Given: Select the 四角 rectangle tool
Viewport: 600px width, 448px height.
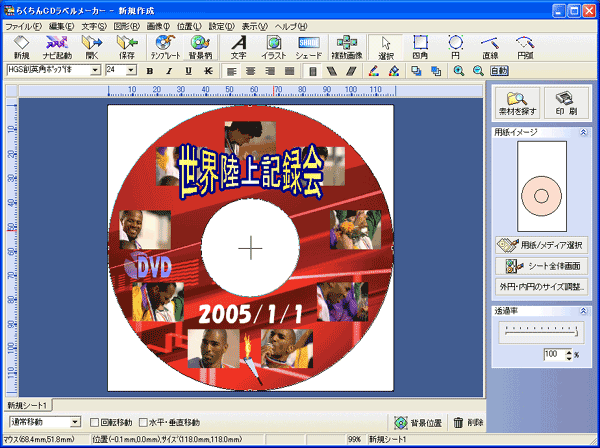Looking at the screenshot, I should click(x=420, y=47).
